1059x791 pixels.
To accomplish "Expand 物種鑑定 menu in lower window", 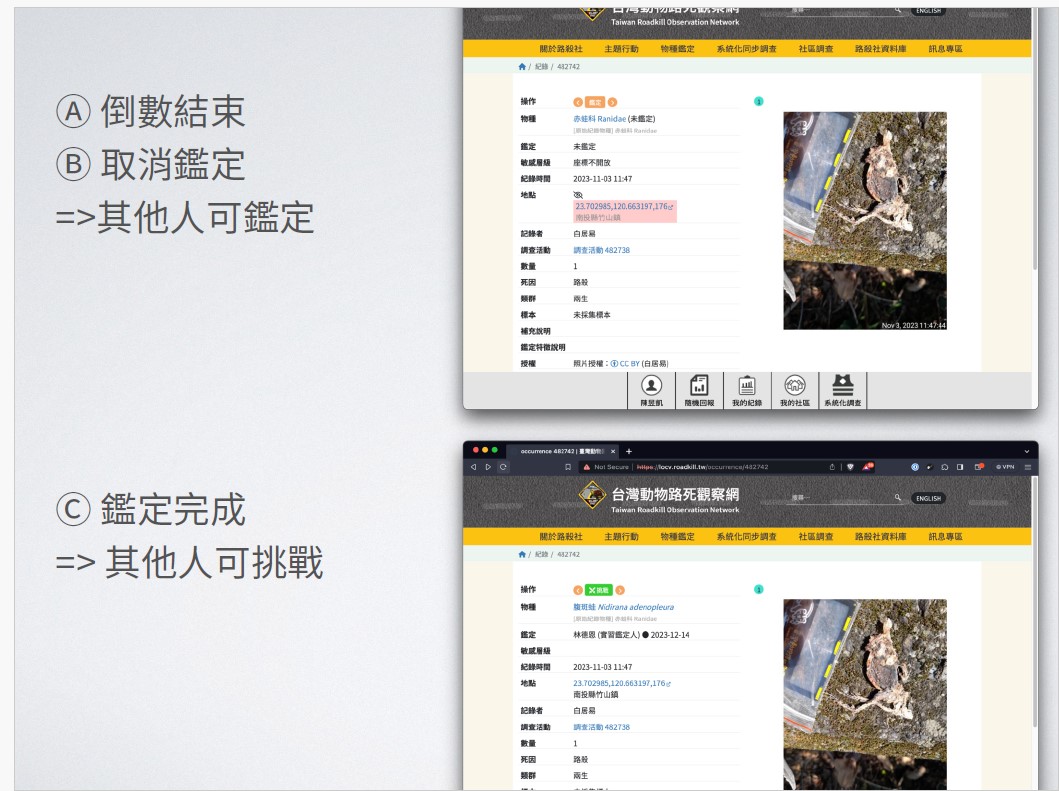I will pyautogui.click(x=677, y=537).
